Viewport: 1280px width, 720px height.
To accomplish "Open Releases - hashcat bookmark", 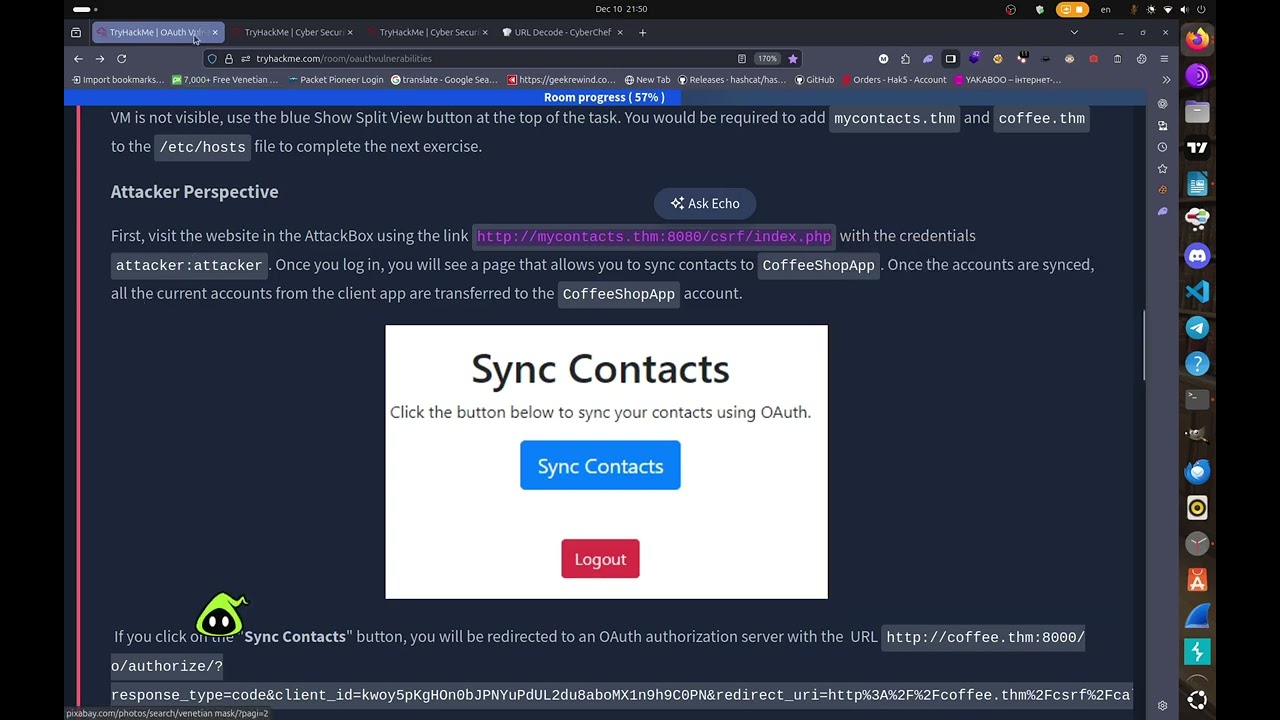I will (x=732, y=80).
